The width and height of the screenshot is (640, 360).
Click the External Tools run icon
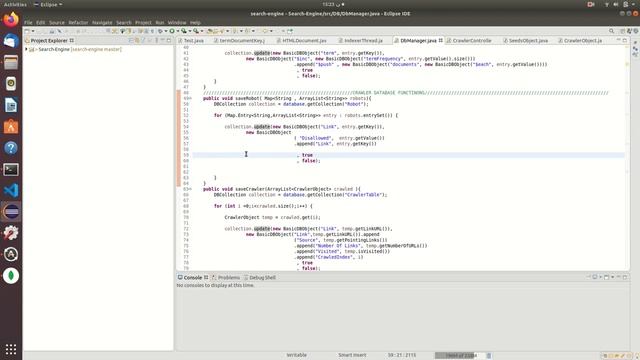click(196, 31)
